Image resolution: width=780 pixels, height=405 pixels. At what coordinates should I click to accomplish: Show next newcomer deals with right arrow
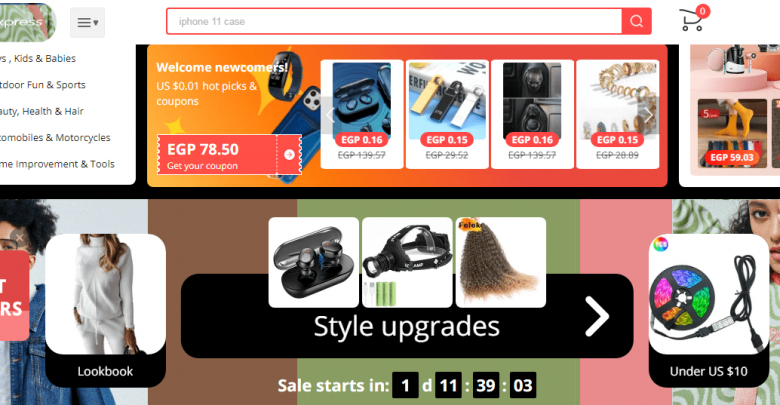point(649,115)
